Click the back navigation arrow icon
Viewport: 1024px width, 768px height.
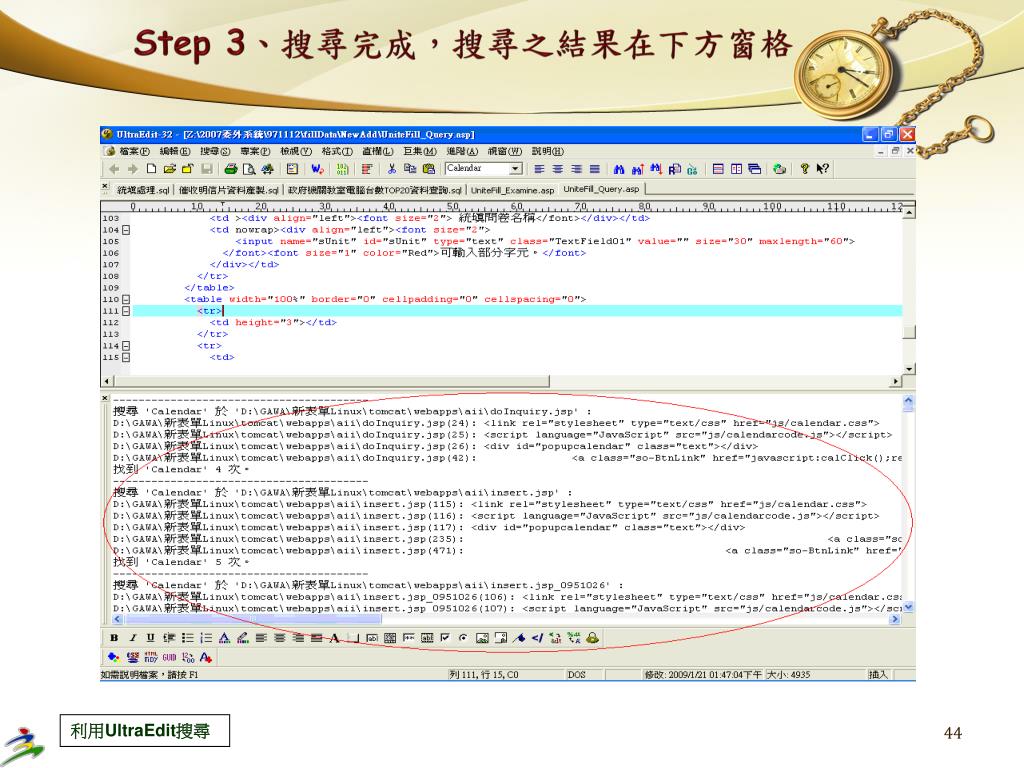114,168
